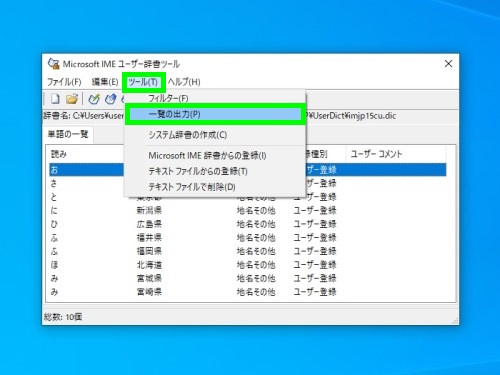Click the 総数: 10個 status bar text

pyautogui.click(x=63, y=317)
